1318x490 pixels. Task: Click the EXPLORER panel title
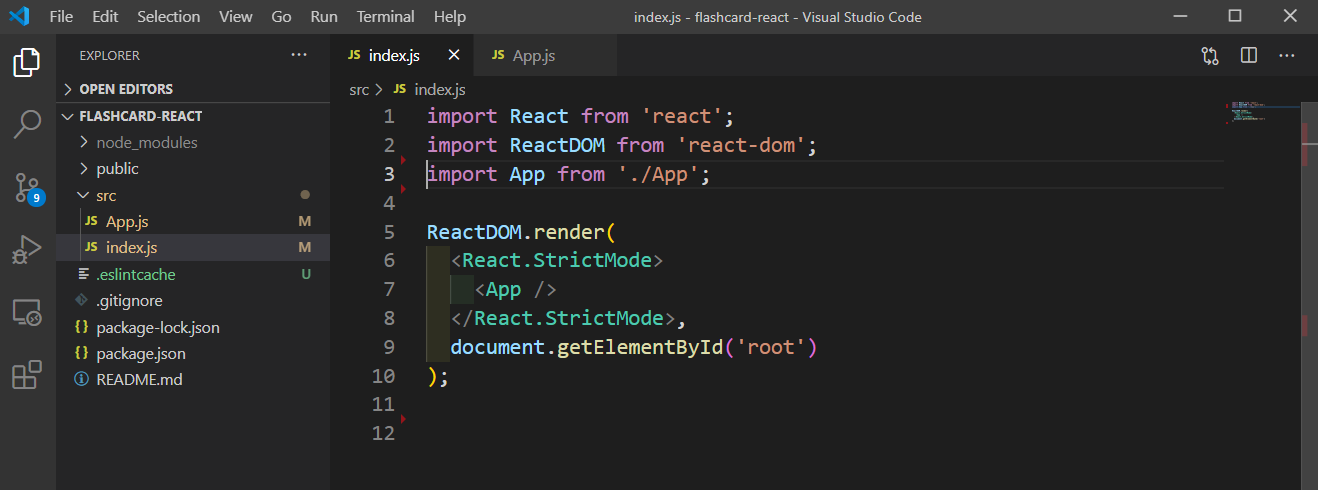tap(110, 55)
